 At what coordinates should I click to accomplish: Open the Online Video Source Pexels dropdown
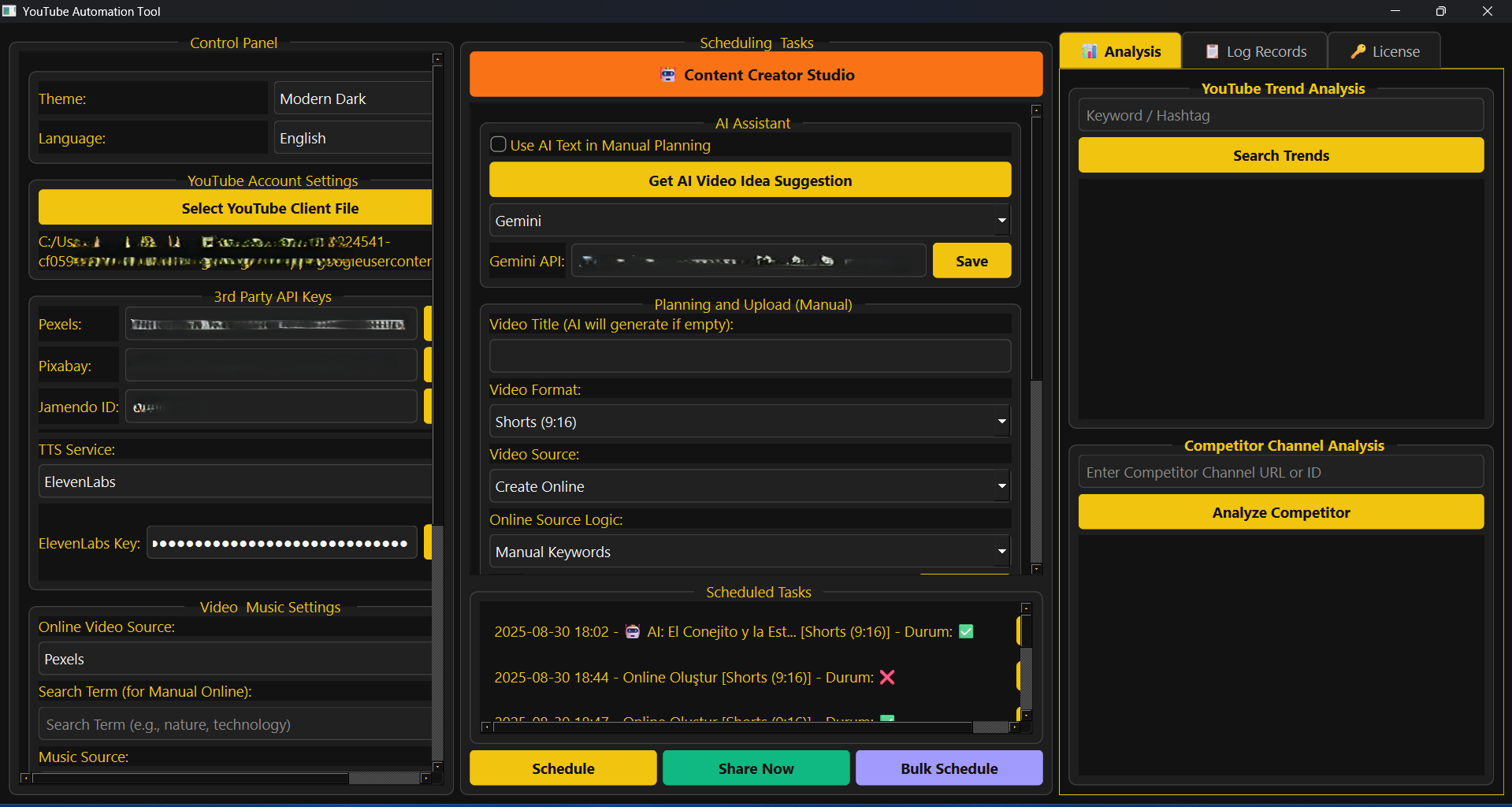coord(235,659)
